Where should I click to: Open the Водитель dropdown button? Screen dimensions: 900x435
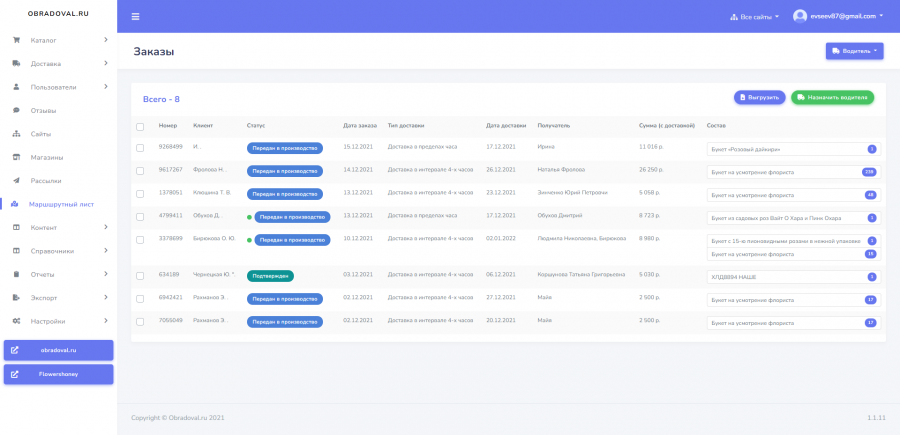[x=855, y=51]
